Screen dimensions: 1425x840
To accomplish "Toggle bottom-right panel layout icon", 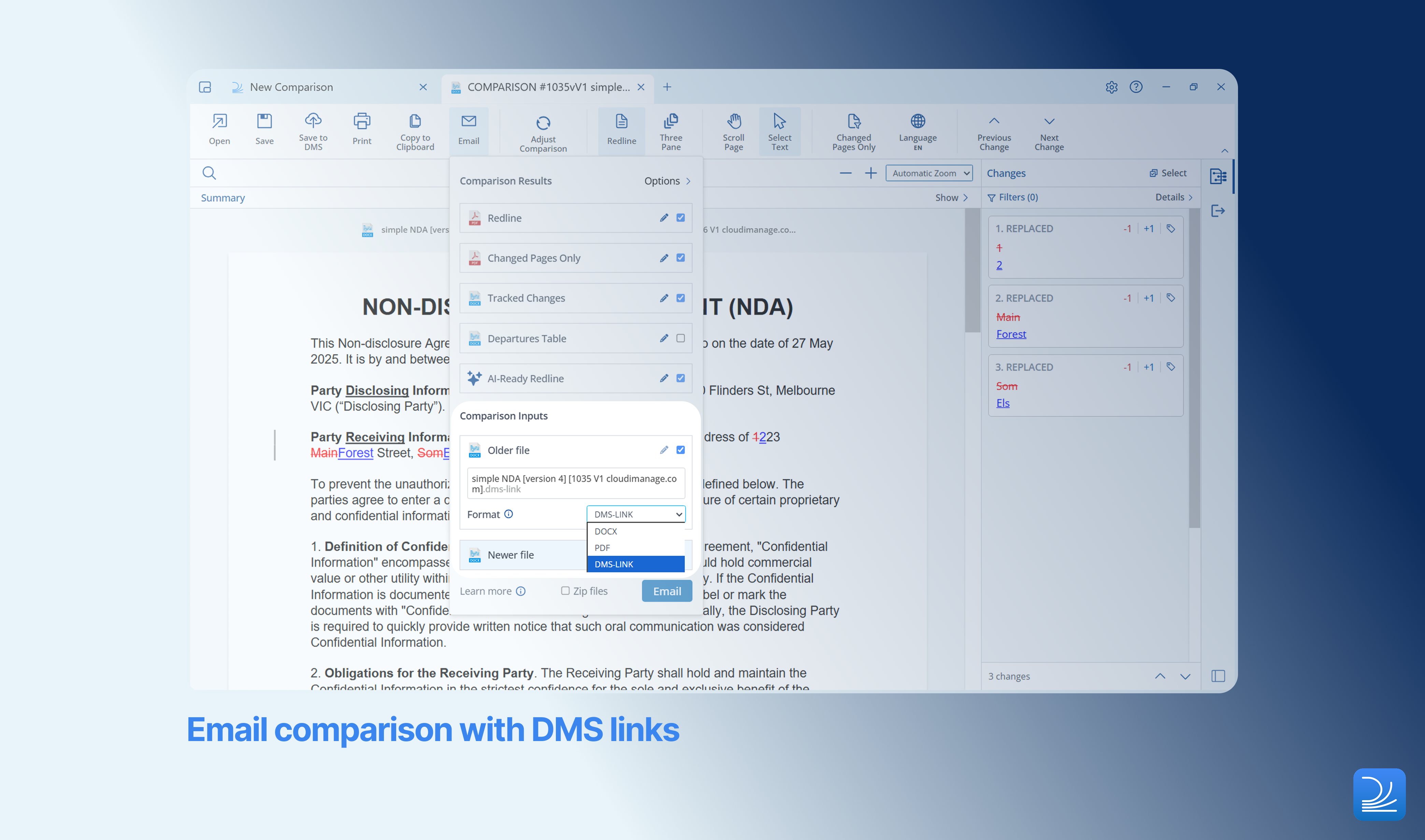I will (x=1218, y=676).
